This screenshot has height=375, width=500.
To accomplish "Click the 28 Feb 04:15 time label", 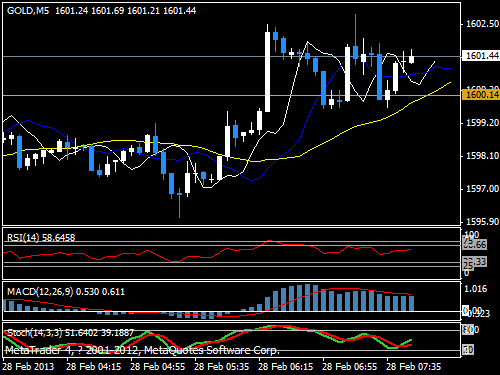I will click(x=94, y=367).
